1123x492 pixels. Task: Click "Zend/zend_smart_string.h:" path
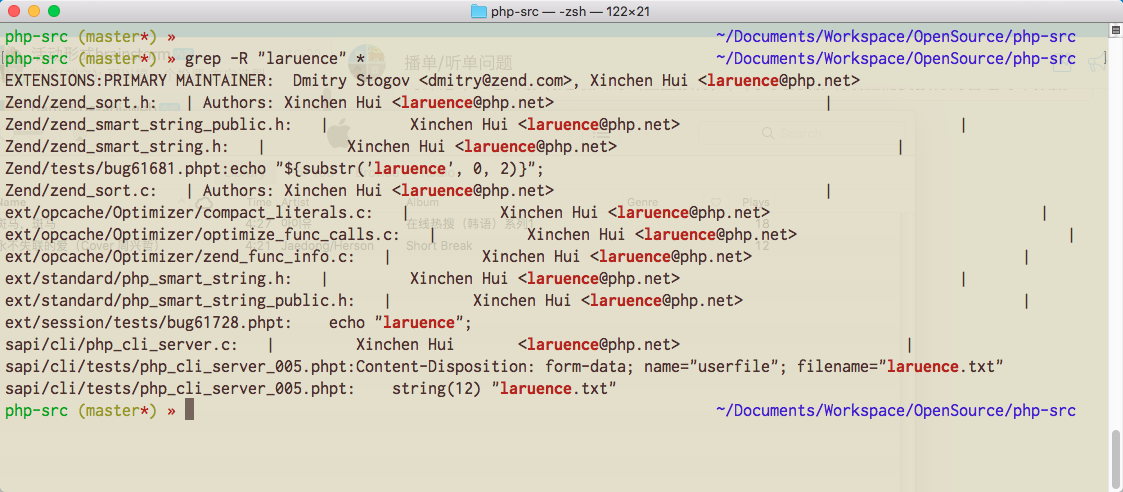[117, 147]
